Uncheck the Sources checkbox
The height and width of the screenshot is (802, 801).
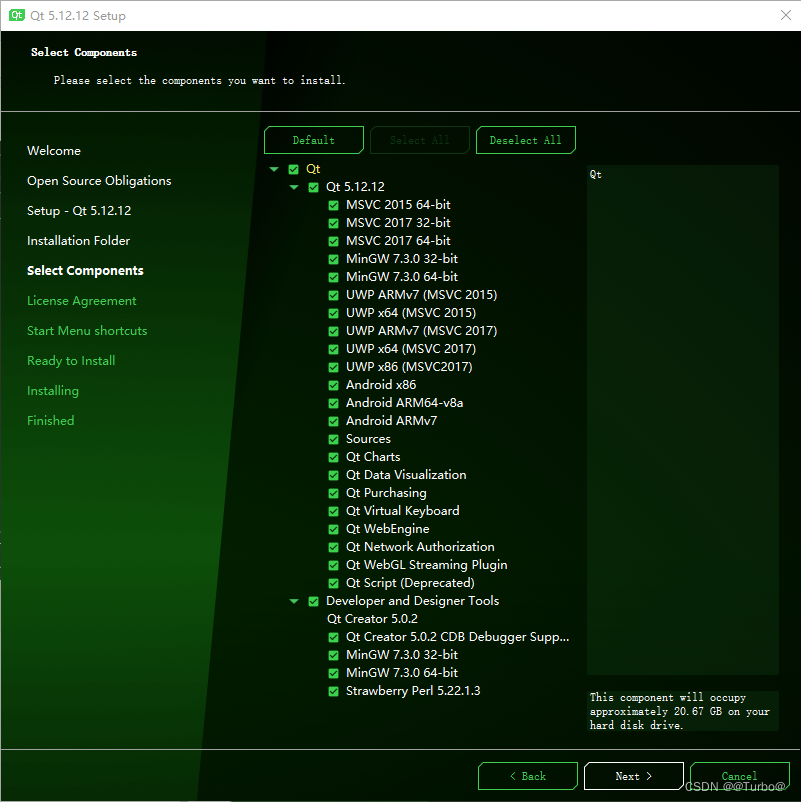coord(333,439)
